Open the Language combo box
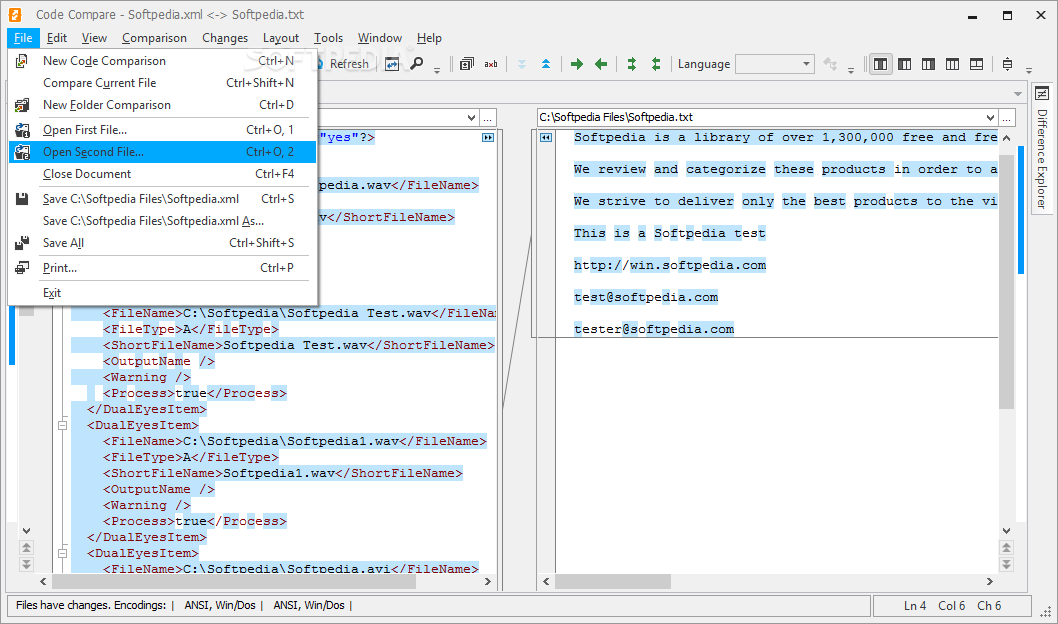The image size is (1058, 624). [775, 64]
